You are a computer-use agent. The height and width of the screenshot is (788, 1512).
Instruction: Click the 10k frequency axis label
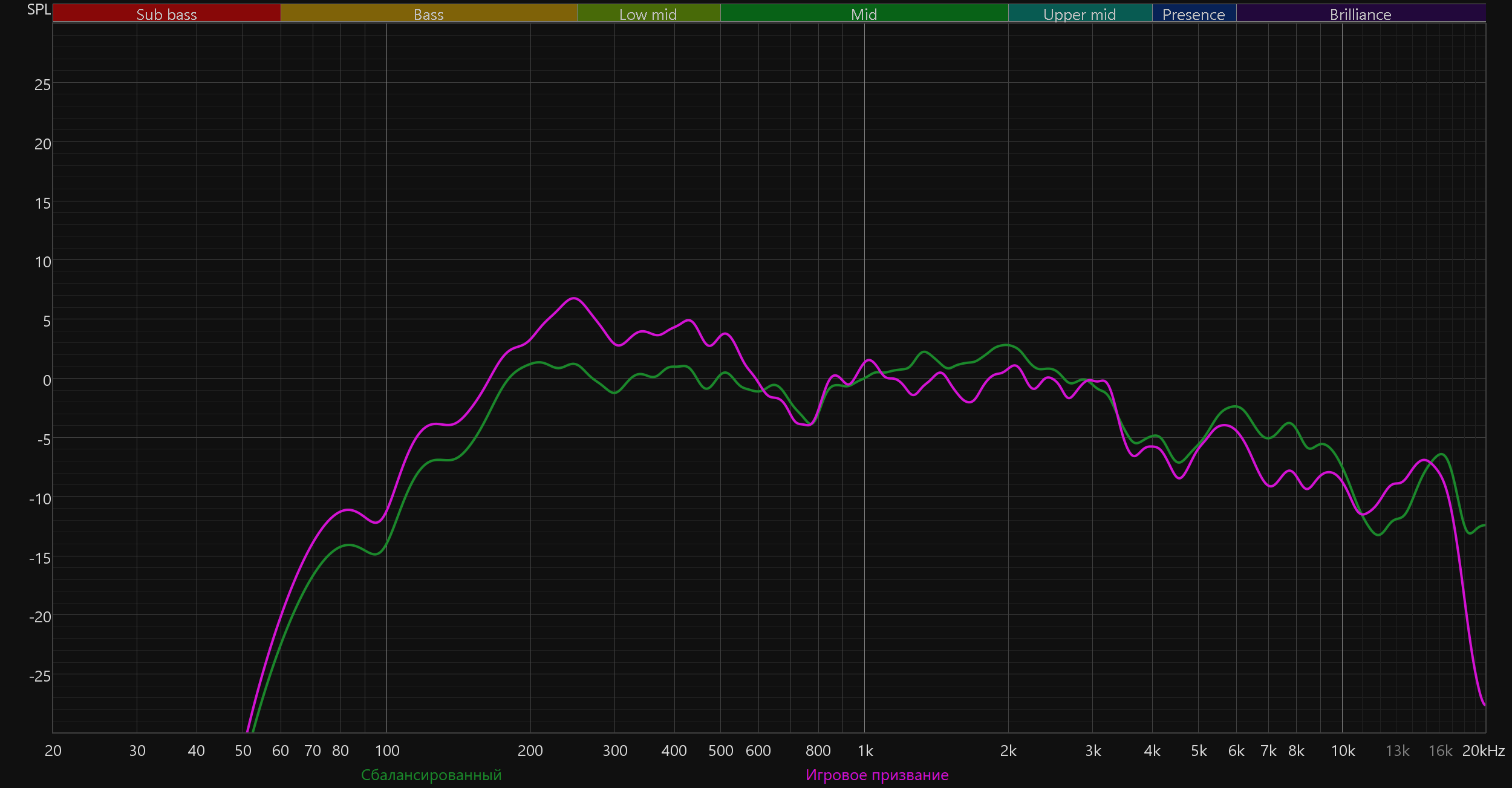tap(1343, 751)
